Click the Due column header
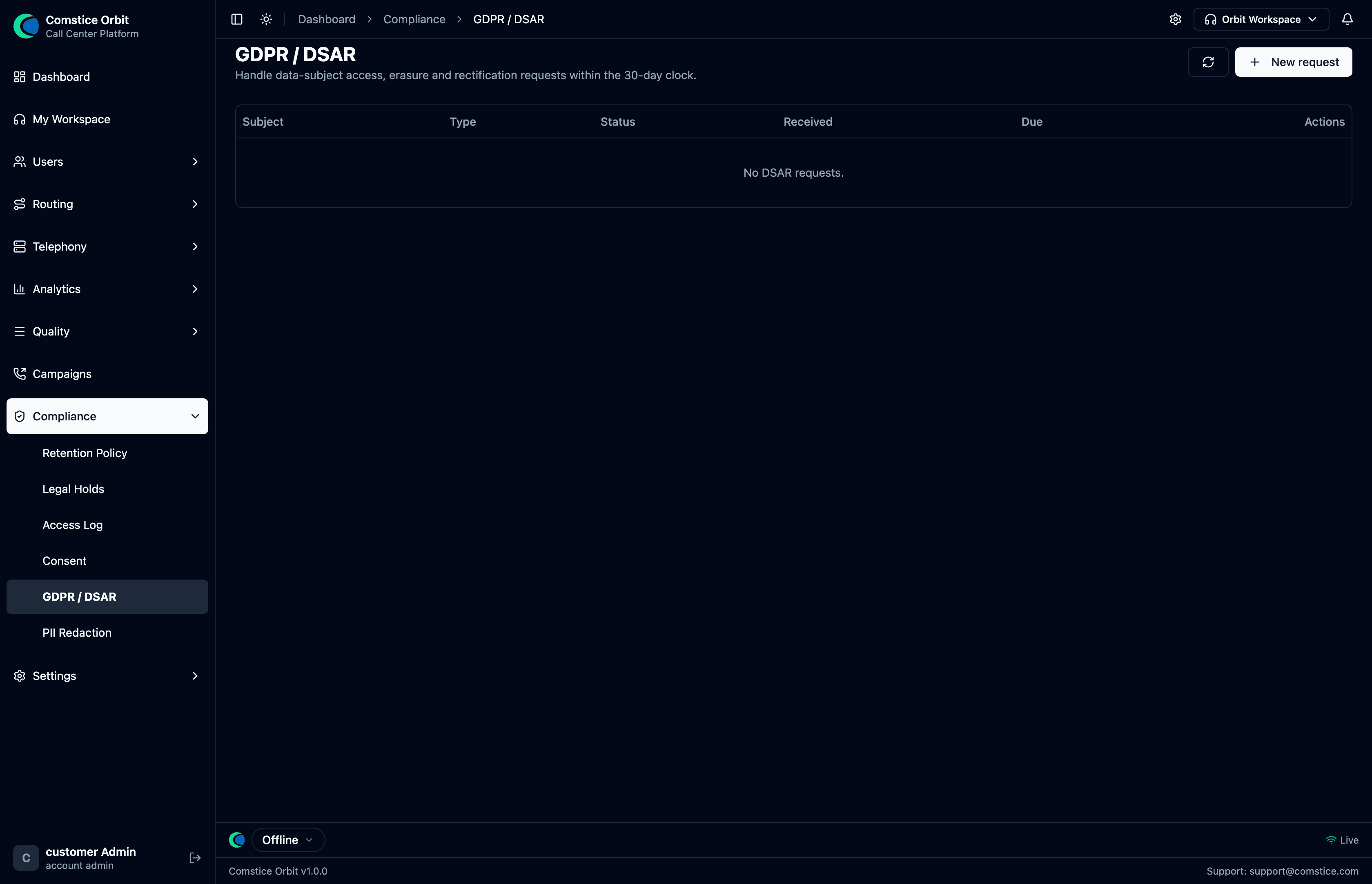1372x884 pixels. (1031, 122)
